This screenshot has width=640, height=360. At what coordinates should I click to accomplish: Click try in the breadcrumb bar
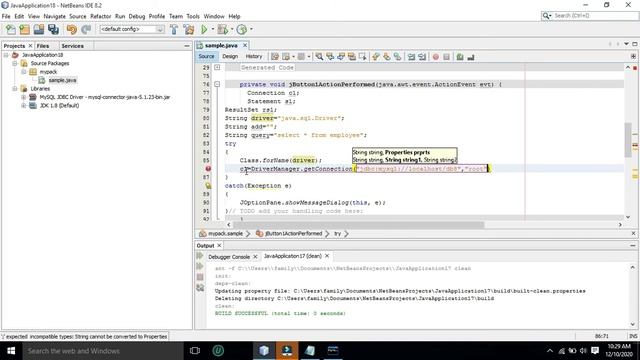338,233
